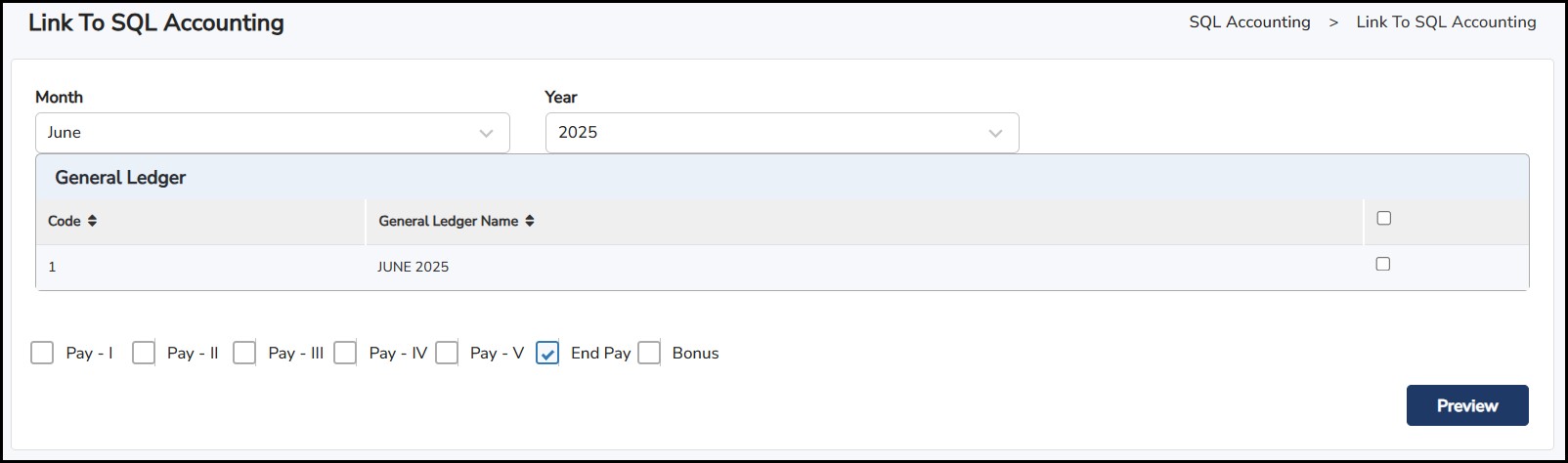
Task: Click Link To SQL Accounting breadcrumb
Action: point(1446,21)
